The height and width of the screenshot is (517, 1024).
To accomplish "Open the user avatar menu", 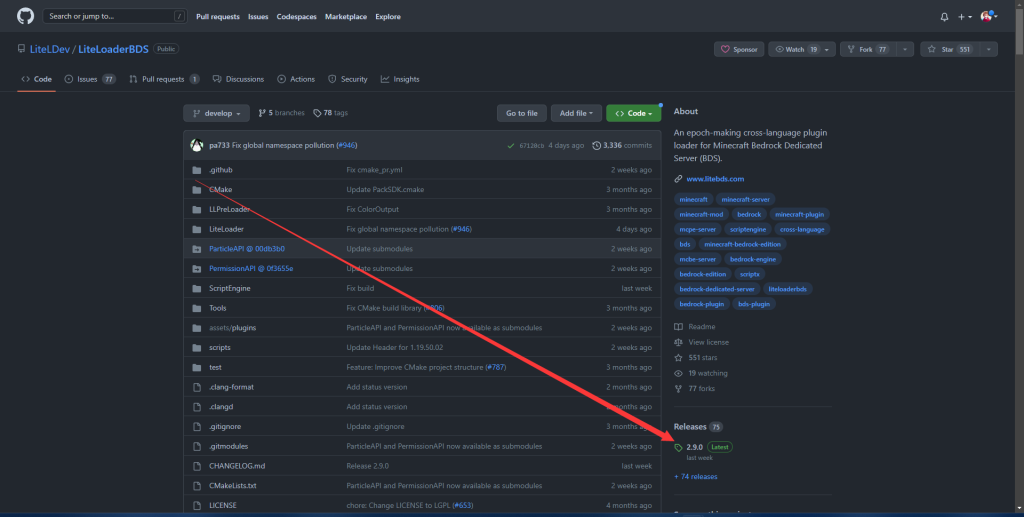I will pyautogui.click(x=989, y=16).
